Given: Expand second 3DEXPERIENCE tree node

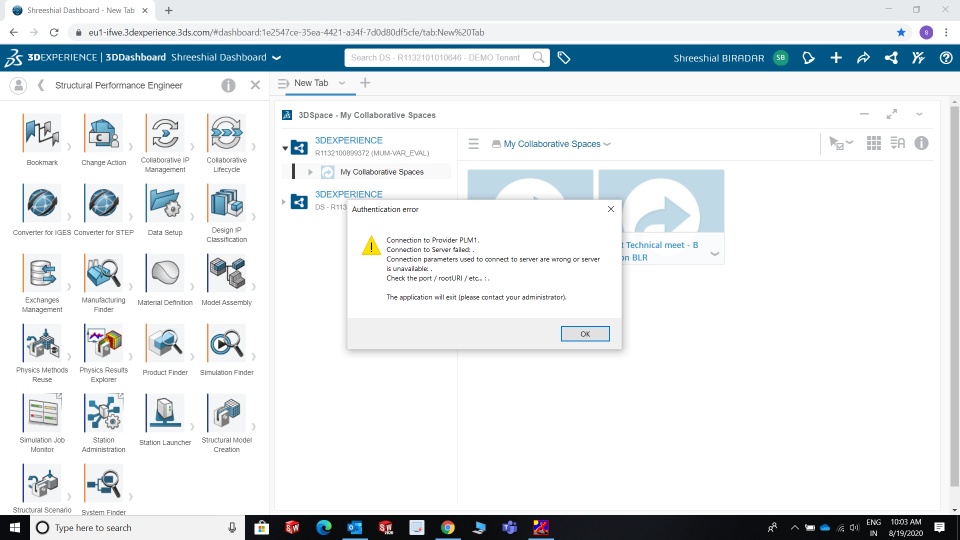Looking at the screenshot, I should tap(283, 201).
